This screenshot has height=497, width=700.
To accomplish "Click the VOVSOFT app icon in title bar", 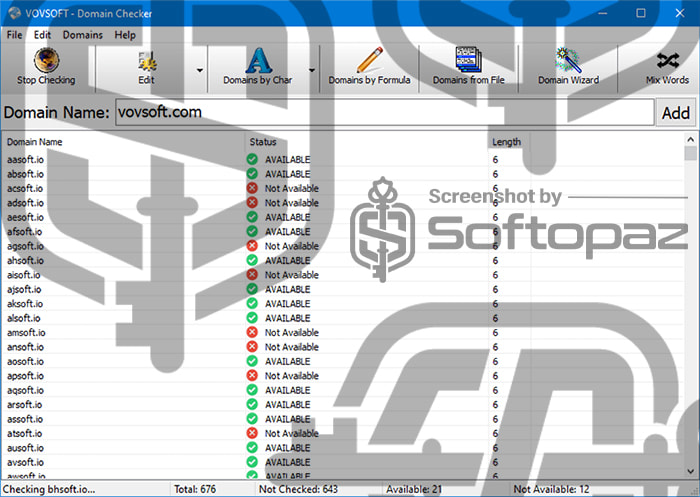I will [14, 13].
